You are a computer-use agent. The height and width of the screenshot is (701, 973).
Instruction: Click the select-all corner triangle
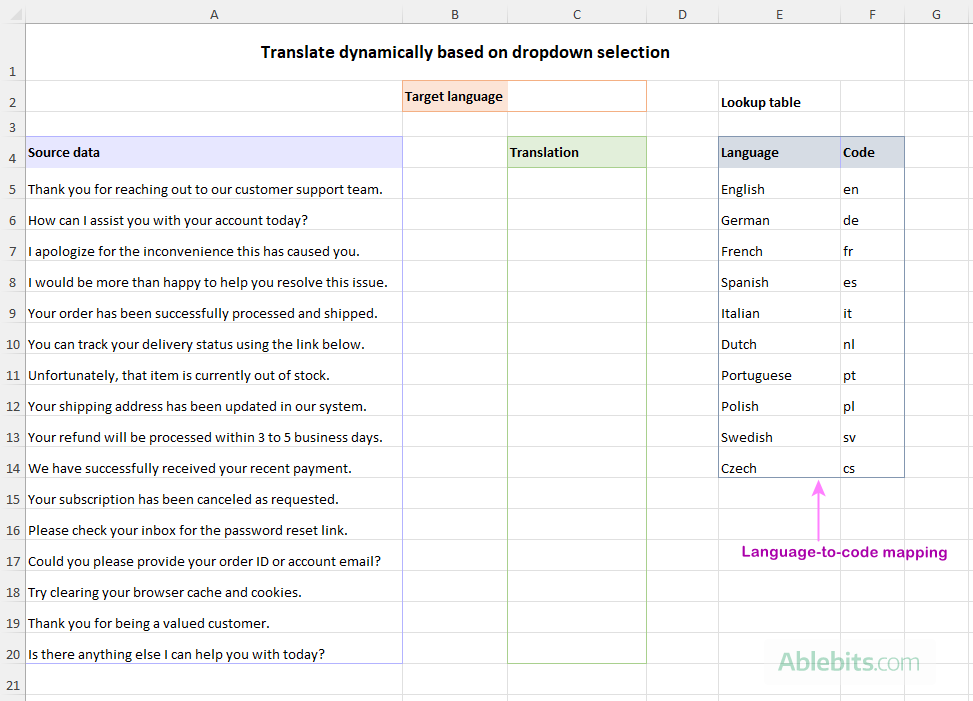16,14
